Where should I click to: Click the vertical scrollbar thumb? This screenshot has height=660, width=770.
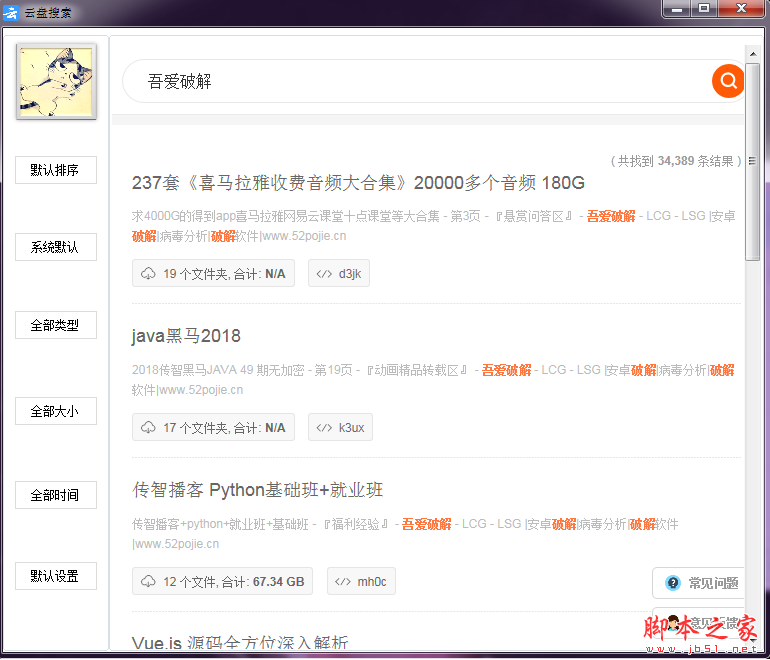(752, 162)
